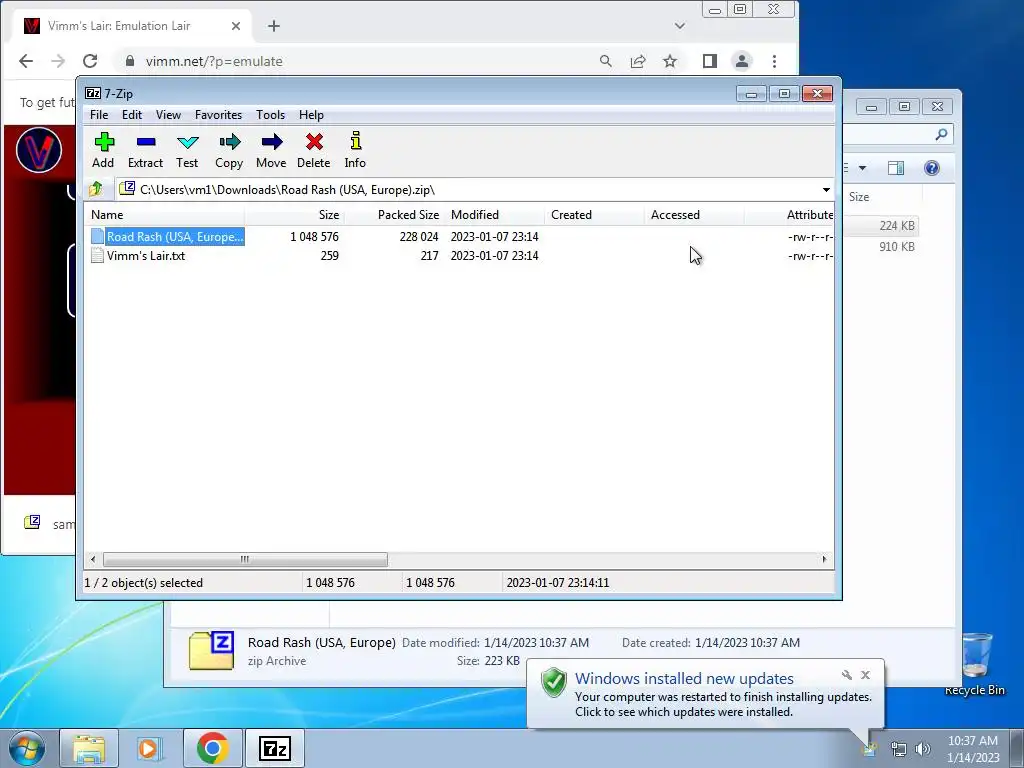The height and width of the screenshot is (768, 1024).
Task: Sort by Accessed column header
Action: pos(694,215)
